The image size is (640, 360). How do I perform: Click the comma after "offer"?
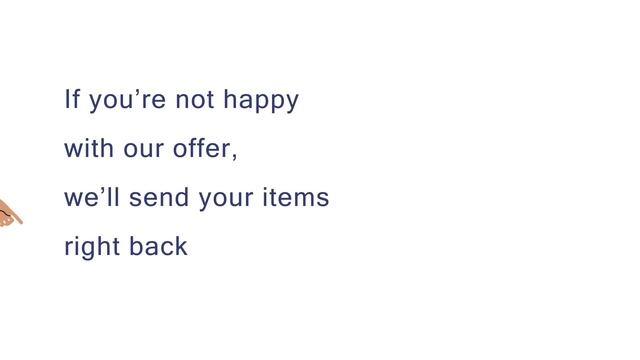click(x=234, y=157)
